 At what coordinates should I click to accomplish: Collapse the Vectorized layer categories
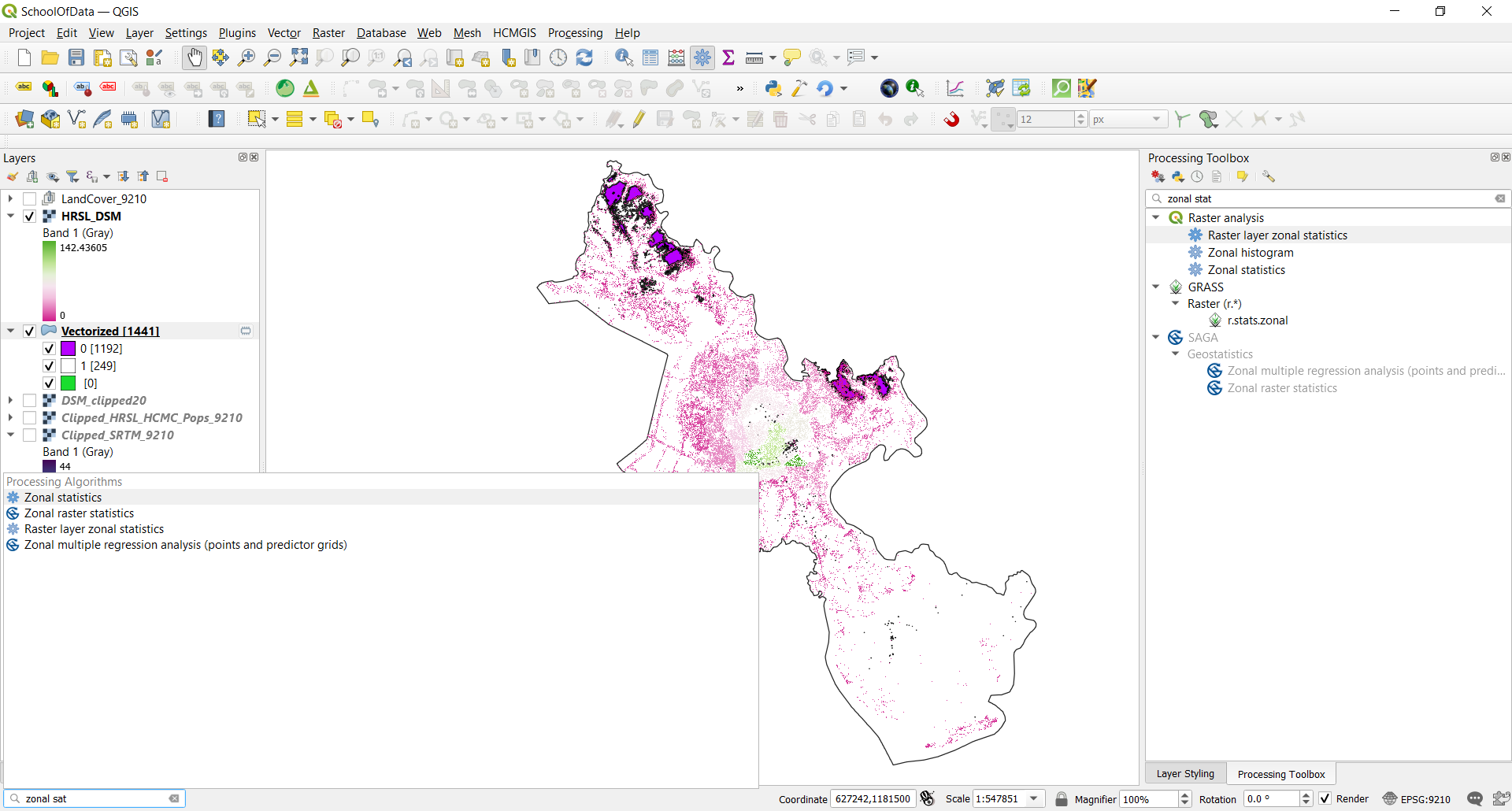click(x=11, y=331)
